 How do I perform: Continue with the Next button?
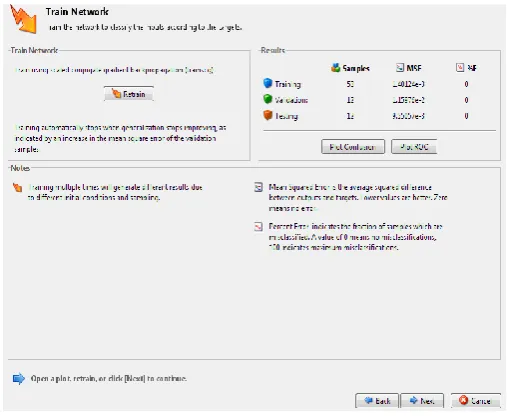click(422, 401)
